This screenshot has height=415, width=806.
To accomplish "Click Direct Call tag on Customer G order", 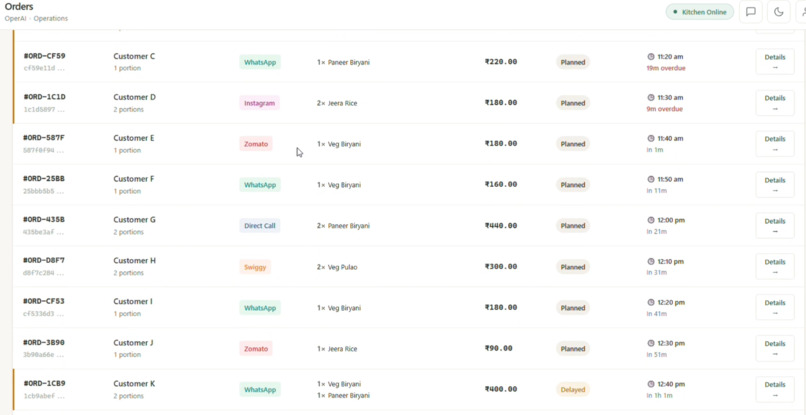I will pyautogui.click(x=260, y=226).
